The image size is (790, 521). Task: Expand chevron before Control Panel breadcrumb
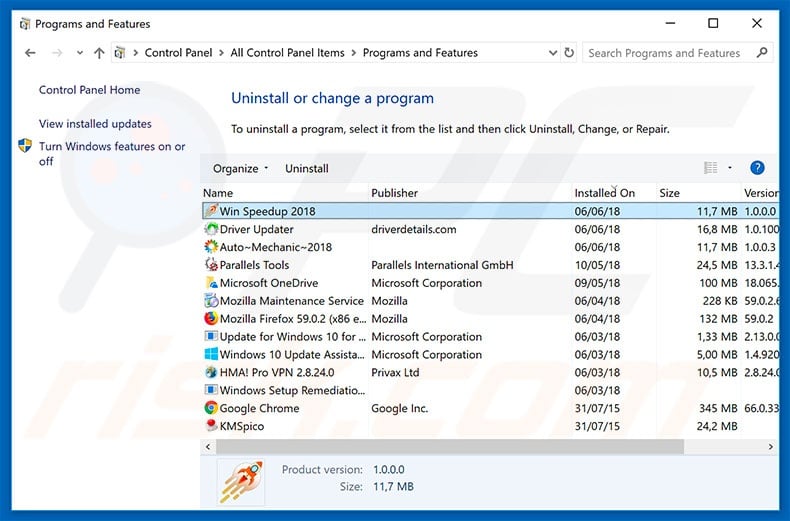135,52
